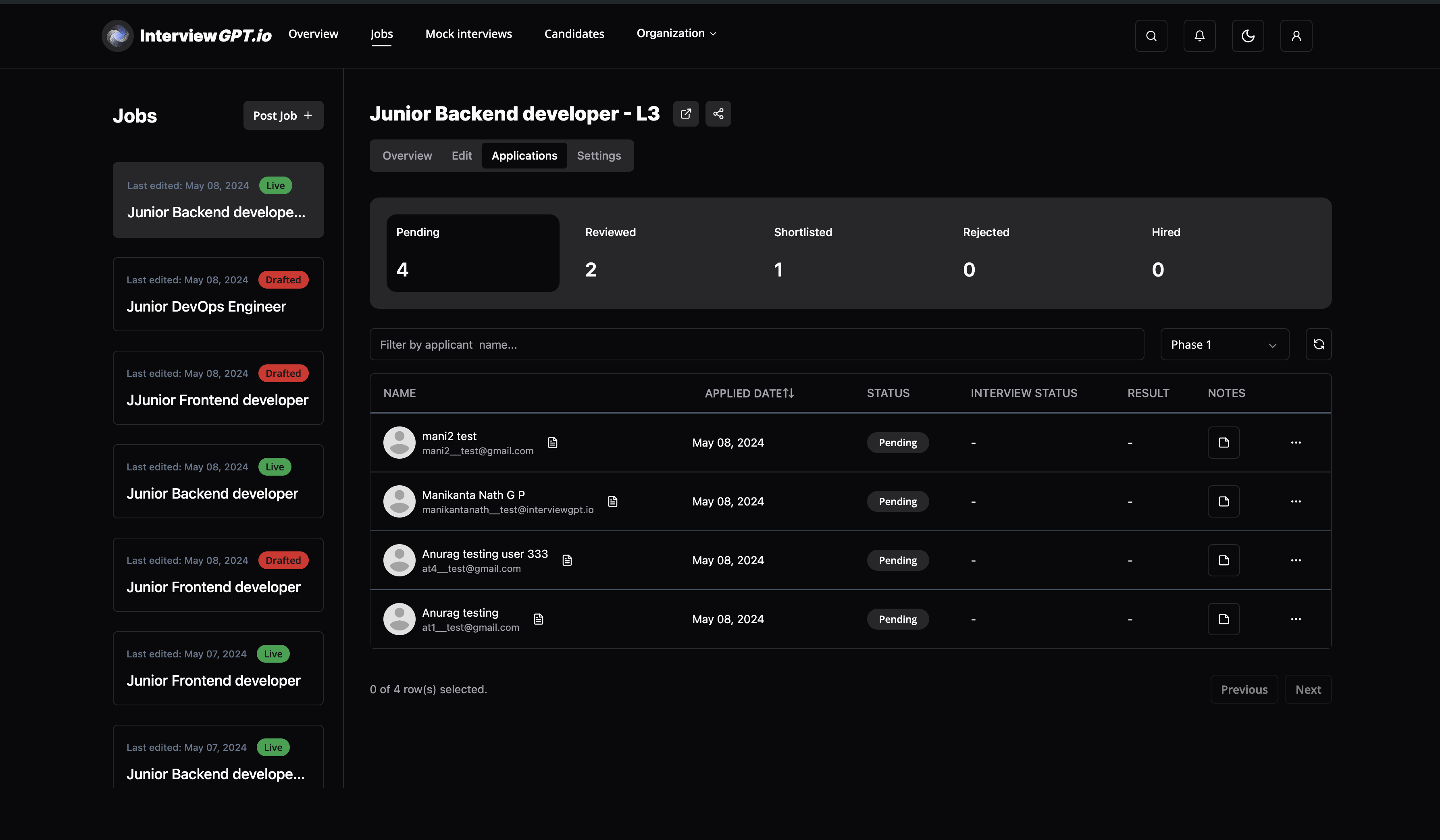The width and height of the screenshot is (1440, 840).
Task: Switch to the Settings tab
Action: tap(598, 156)
